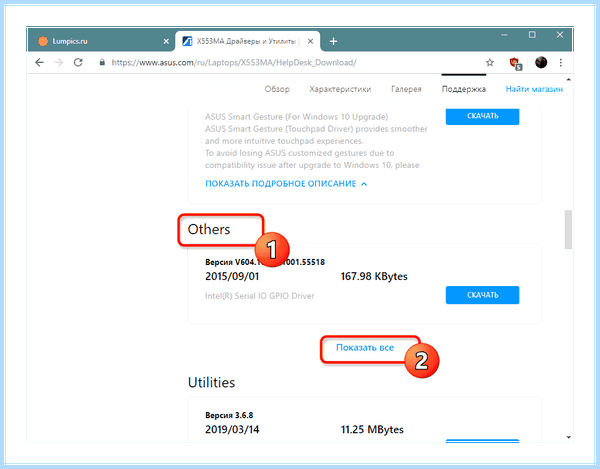Download Intel Serial IO GPIO Driver

pyautogui.click(x=482, y=295)
